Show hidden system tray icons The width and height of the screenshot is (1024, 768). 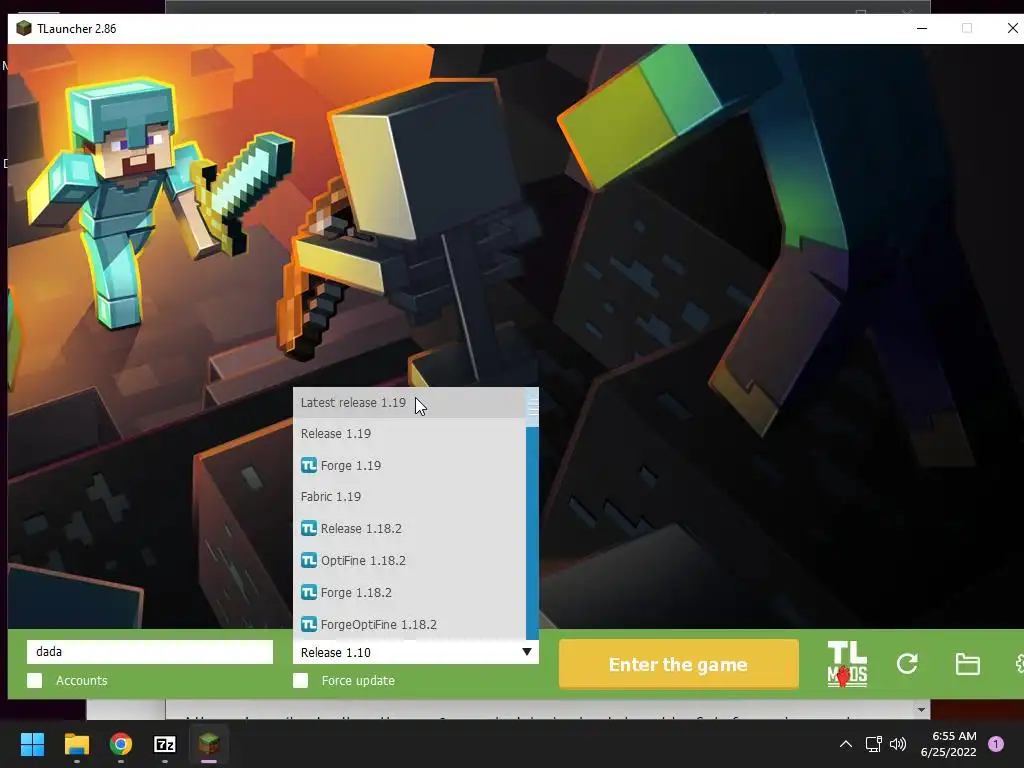[846, 744]
